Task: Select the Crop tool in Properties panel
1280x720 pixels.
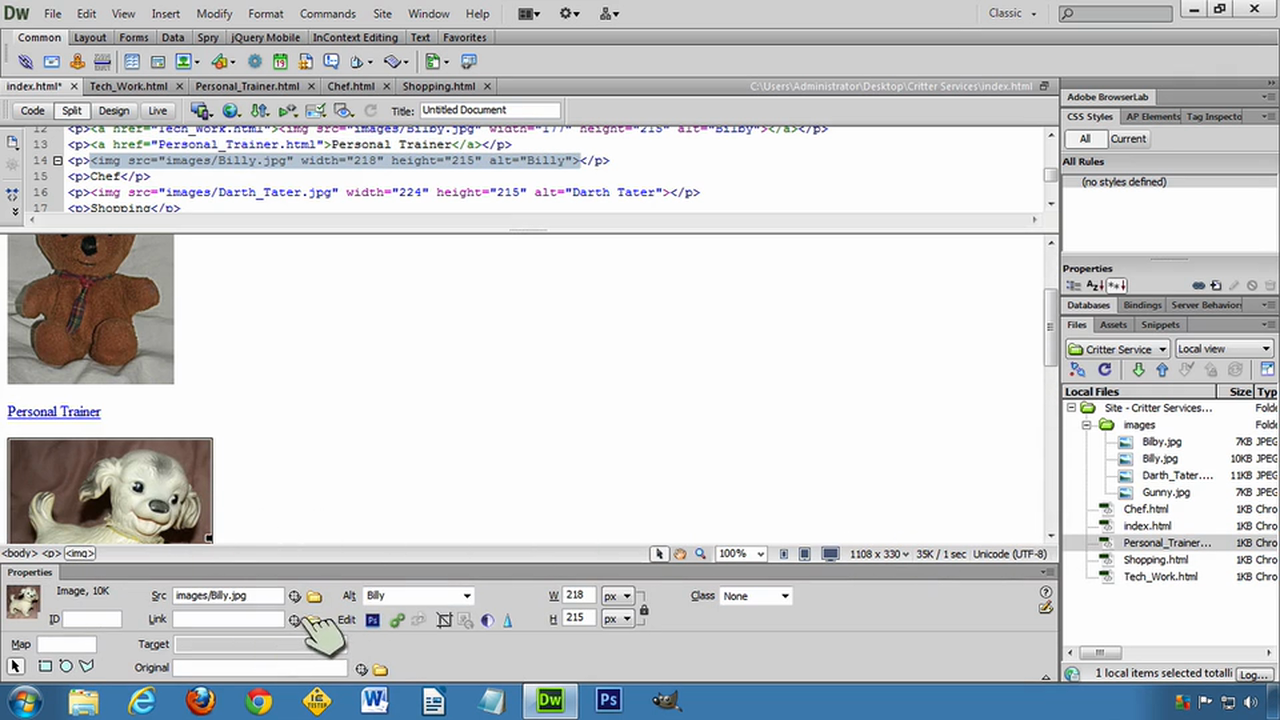Action: pyautogui.click(x=444, y=618)
